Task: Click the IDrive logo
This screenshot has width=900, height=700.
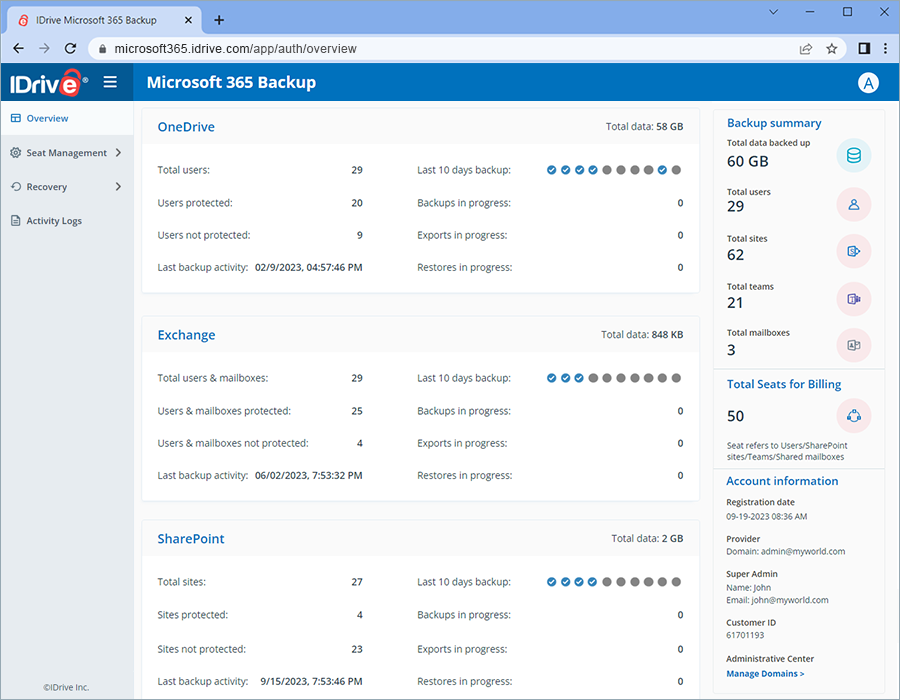Action: [48, 83]
